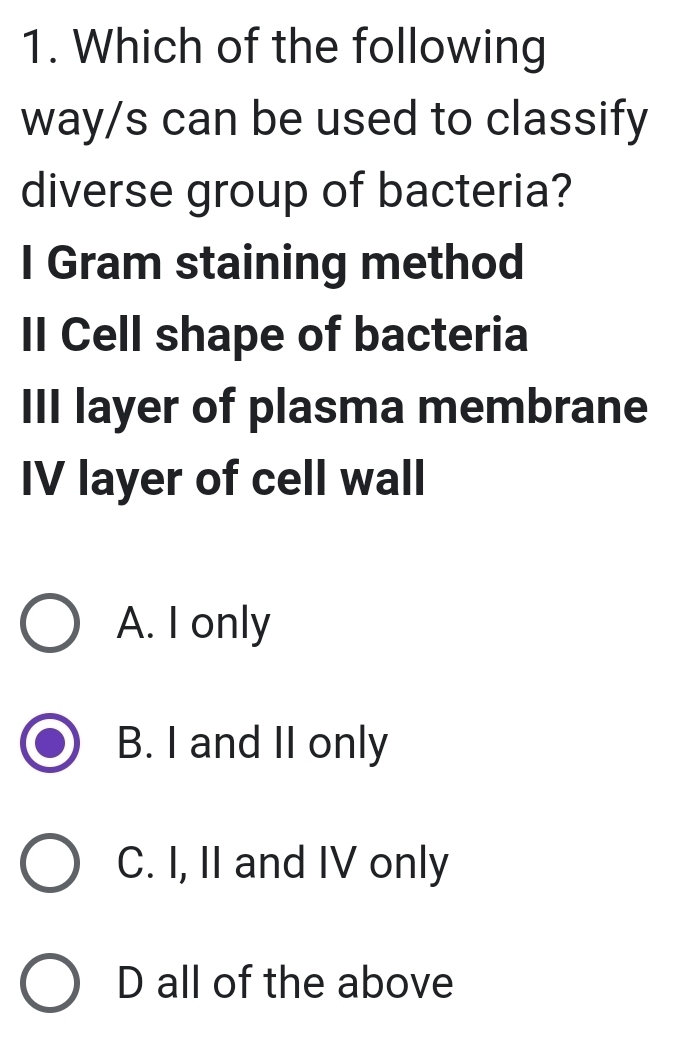Click Roman numeral III before 'layer of plasma'
This screenshot has width=682, height=1037.
coord(42,408)
